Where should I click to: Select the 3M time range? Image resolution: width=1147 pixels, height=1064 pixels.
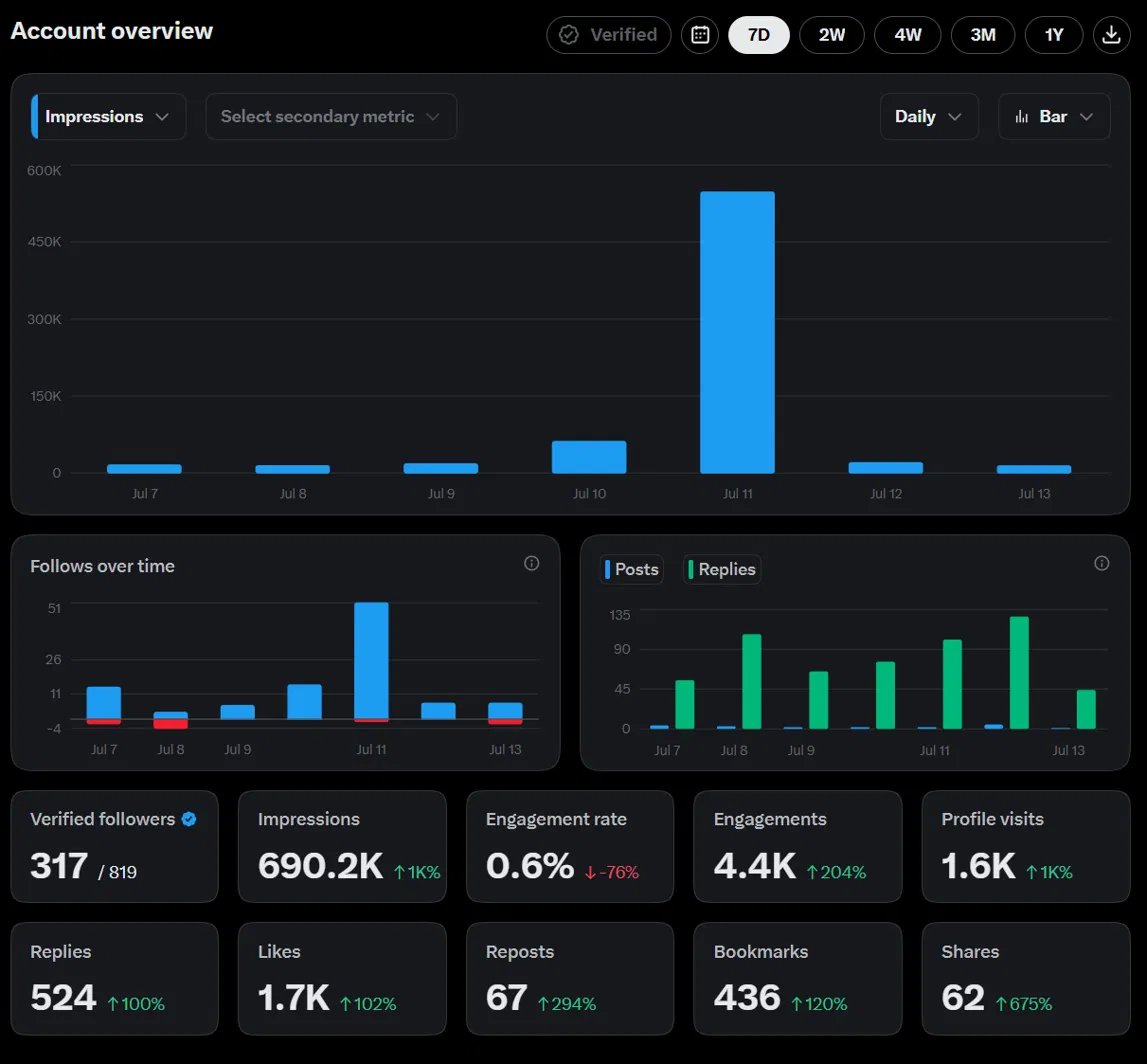[983, 34]
